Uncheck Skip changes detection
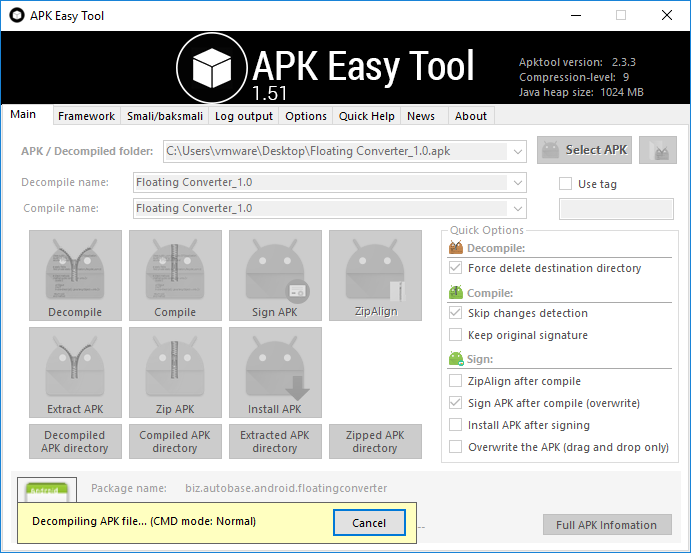The image size is (691, 553). point(455,313)
